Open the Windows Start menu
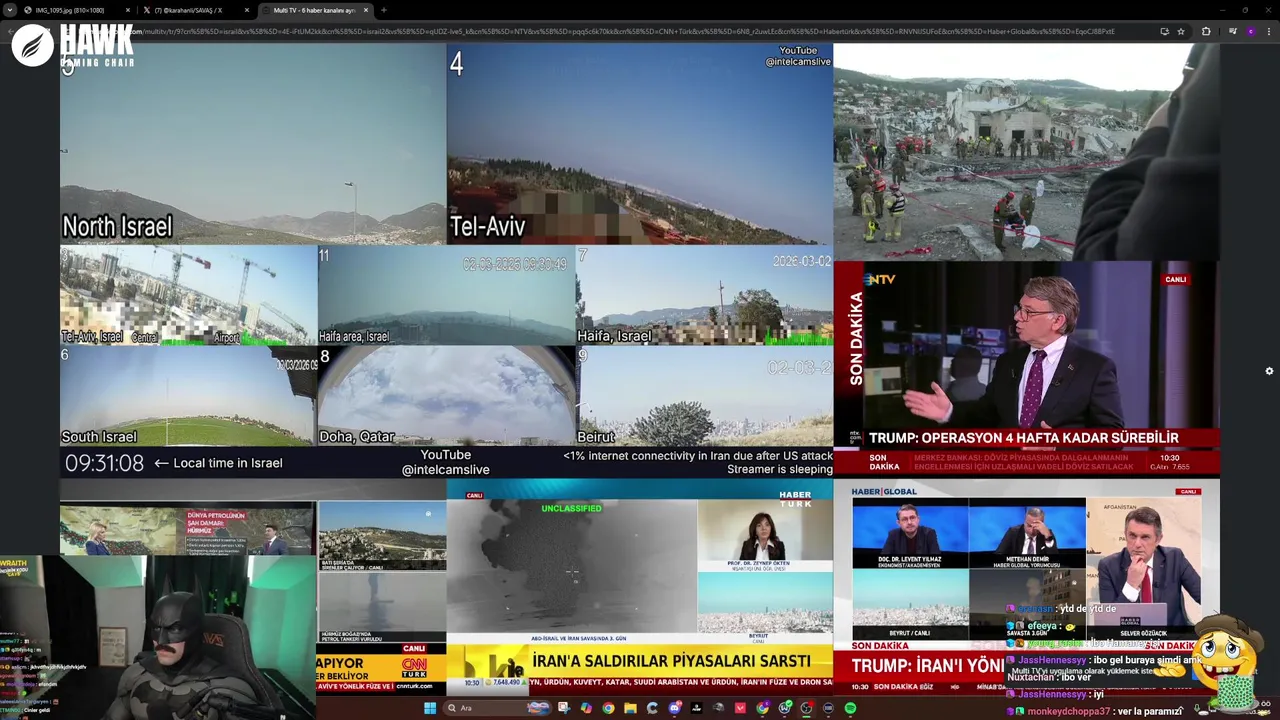1280x720 pixels. click(x=430, y=708)
